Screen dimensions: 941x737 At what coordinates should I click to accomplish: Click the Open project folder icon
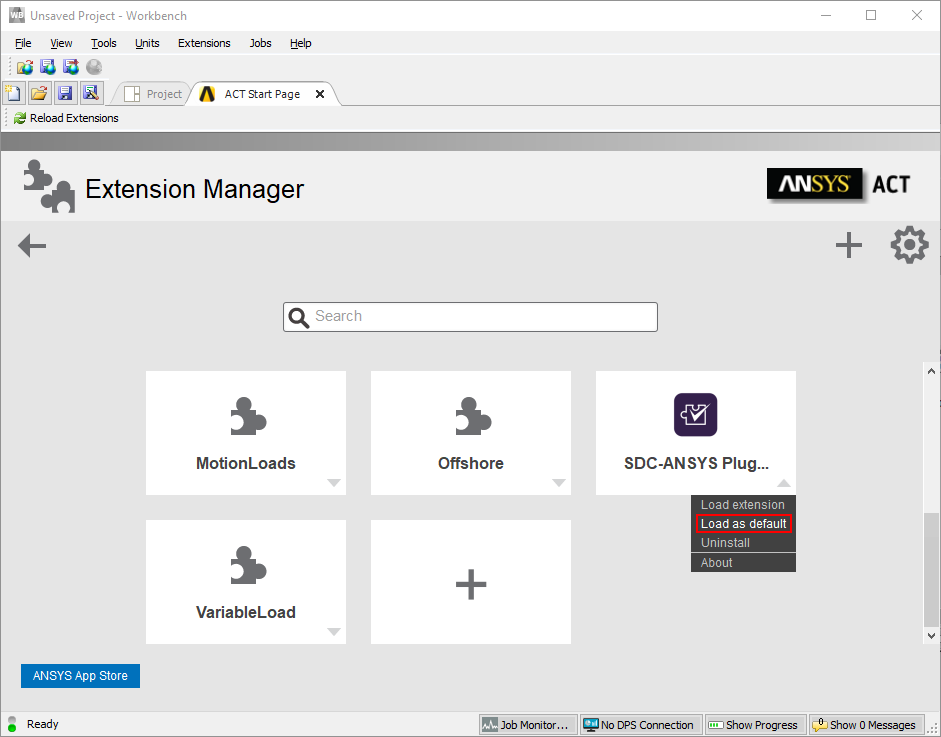coord(39,93)
